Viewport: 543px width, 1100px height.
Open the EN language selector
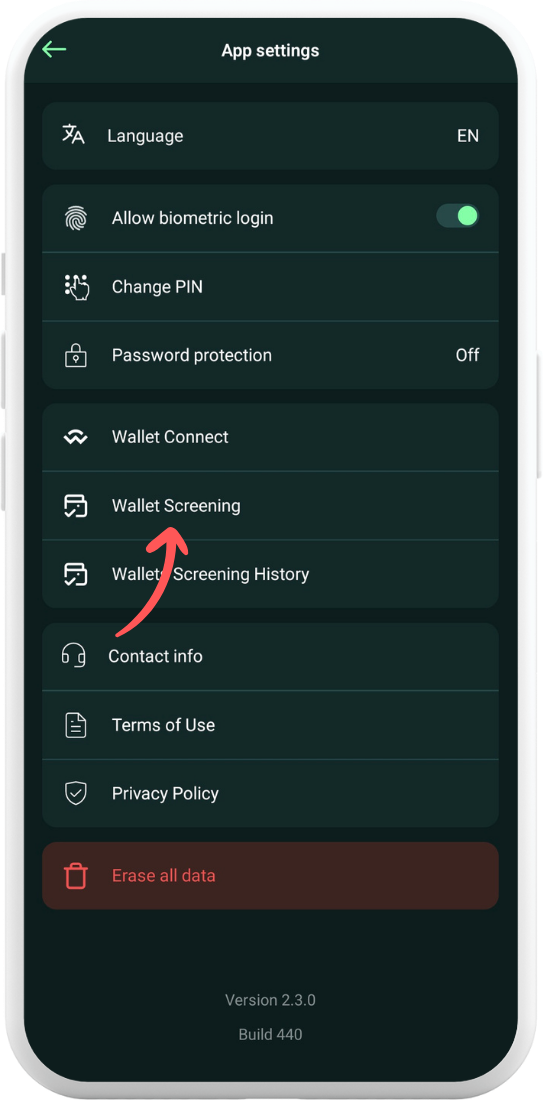[x=468, y=135]
